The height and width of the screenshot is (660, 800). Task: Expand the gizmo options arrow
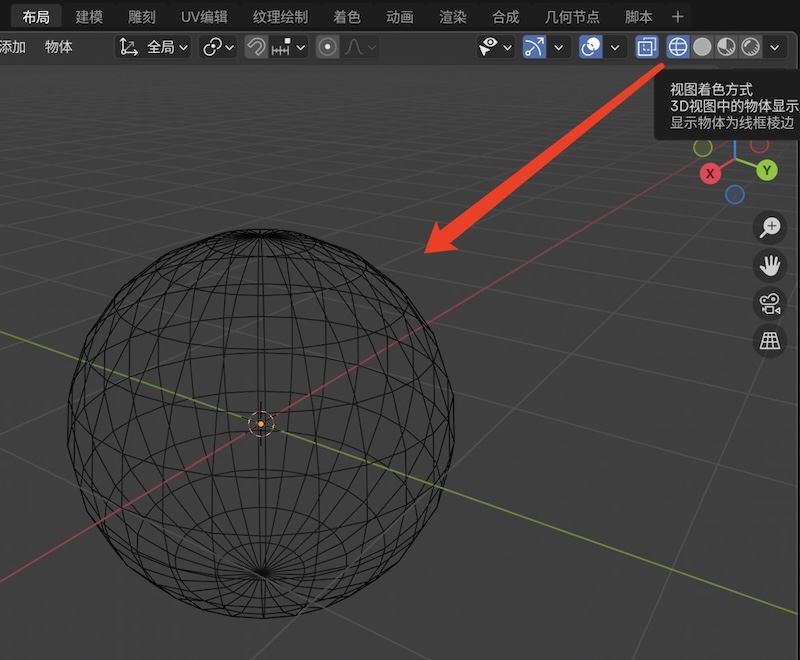559,47
